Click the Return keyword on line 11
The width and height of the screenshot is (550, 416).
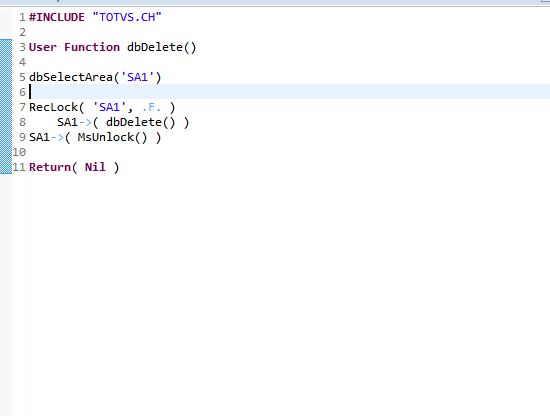(50, 167)
